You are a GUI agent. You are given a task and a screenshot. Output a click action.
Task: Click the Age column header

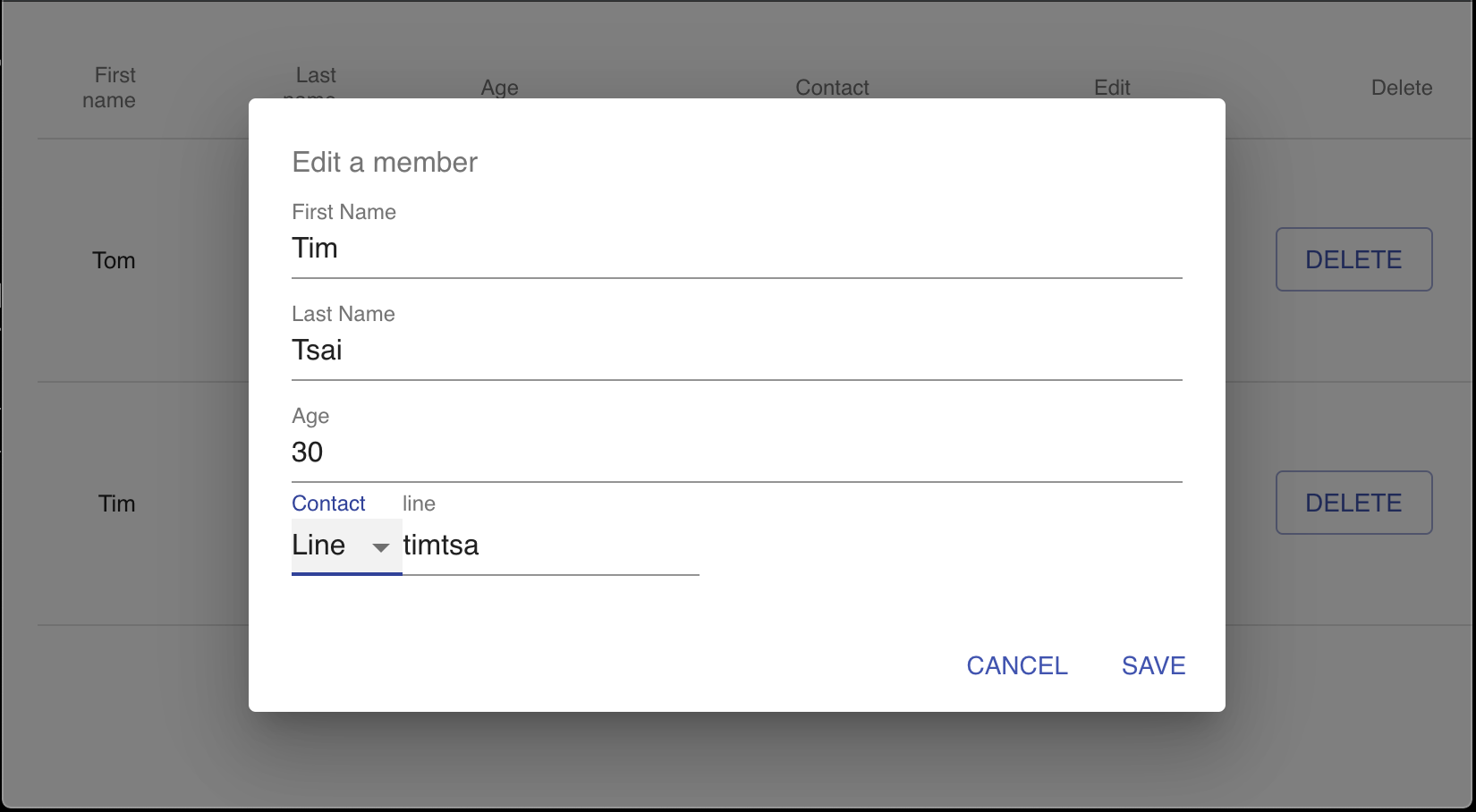tap(498, 88)
